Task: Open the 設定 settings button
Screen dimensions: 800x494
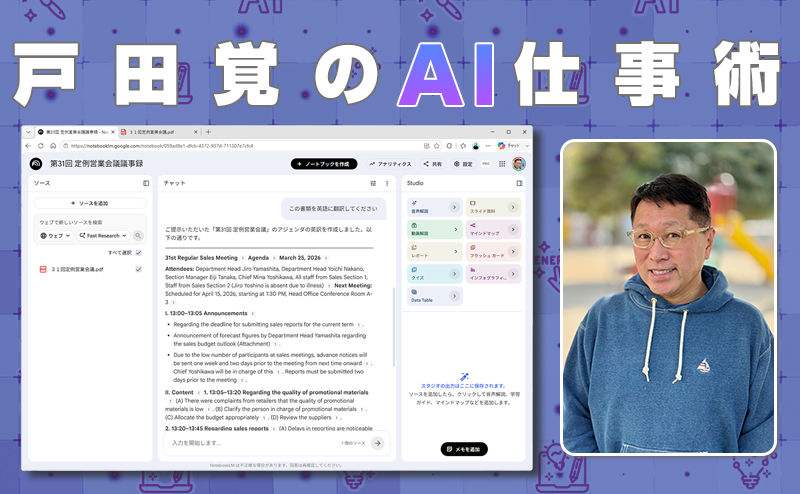Action: tap(463, 164)
